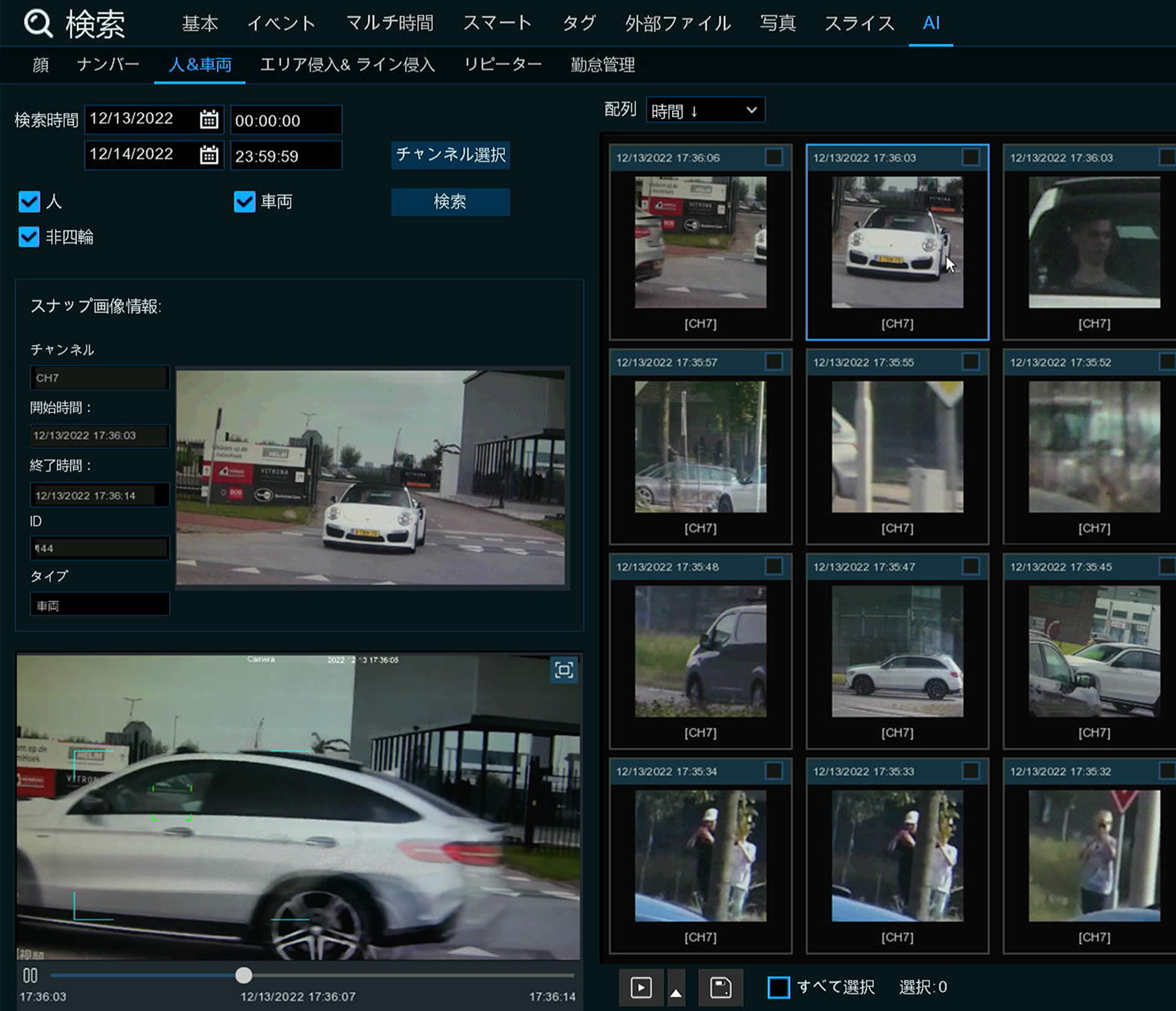The height and width of the screenshot is (1011, 1176).
Task: Open the start date calendar picker
Action: click(x=209, y=119)
